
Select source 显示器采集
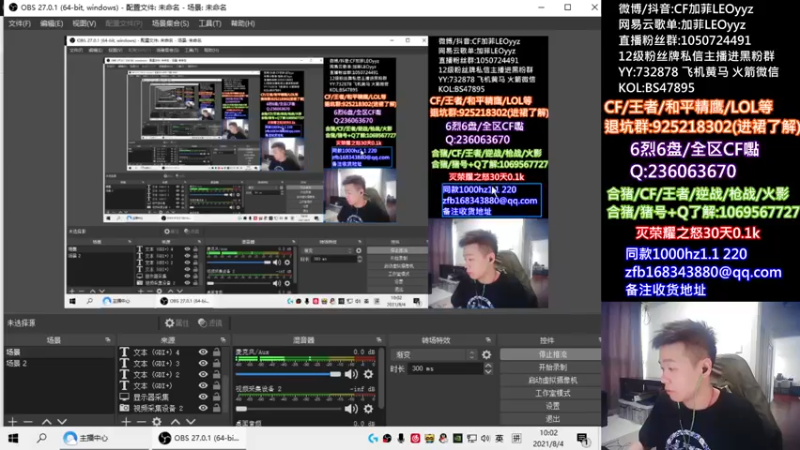[151, 397]
